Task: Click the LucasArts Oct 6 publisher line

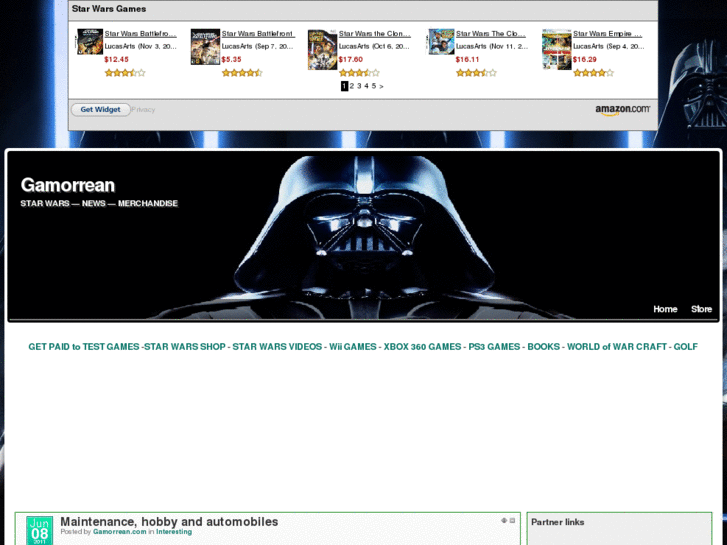Action: pyautogui.click(x=374, y=46)
